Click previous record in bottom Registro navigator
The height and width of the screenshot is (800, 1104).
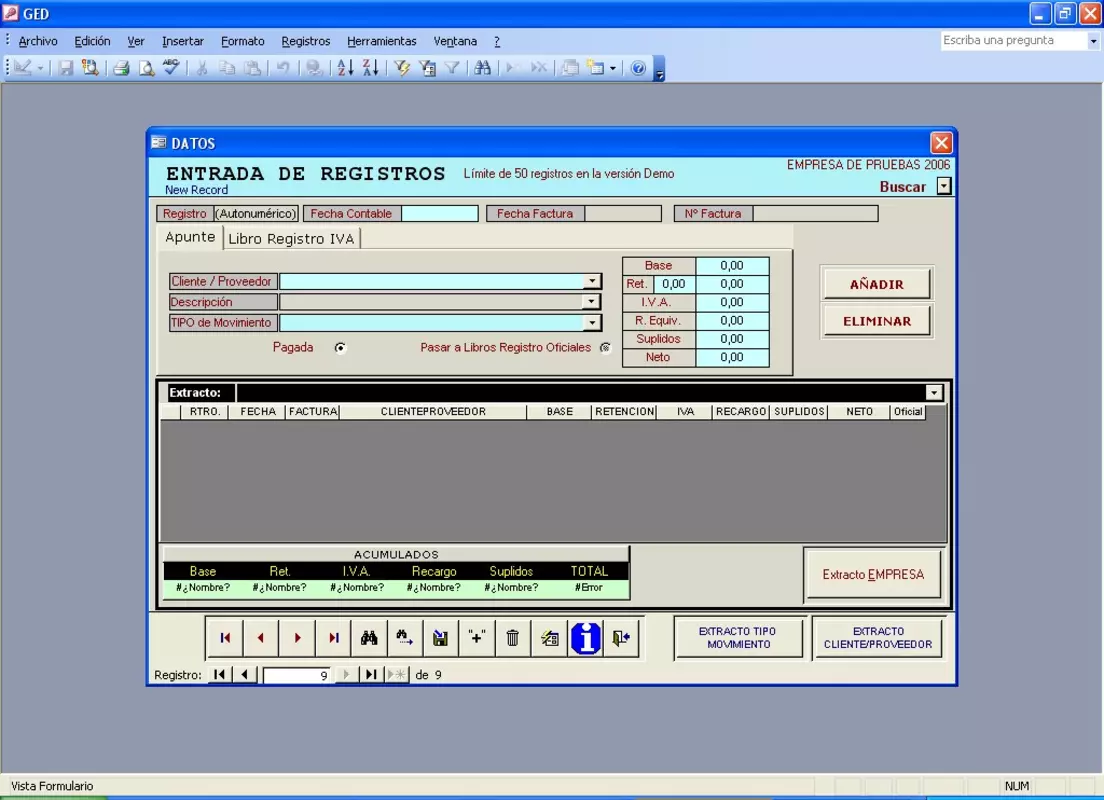pyautogui.click(x=244, y=675)
